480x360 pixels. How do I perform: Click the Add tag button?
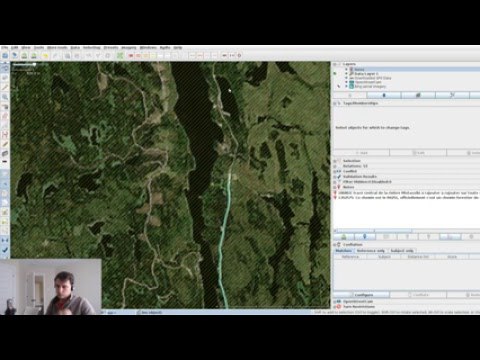361,153
